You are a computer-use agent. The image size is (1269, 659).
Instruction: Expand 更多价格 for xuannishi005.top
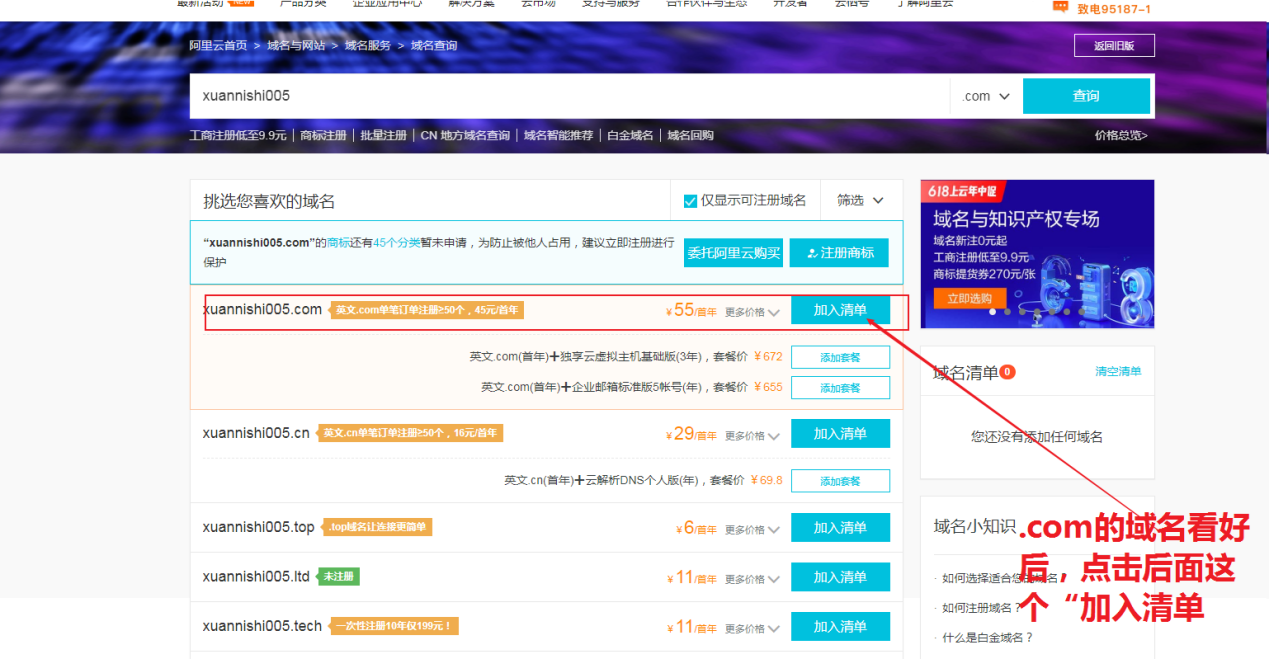(x=752, y=530)
